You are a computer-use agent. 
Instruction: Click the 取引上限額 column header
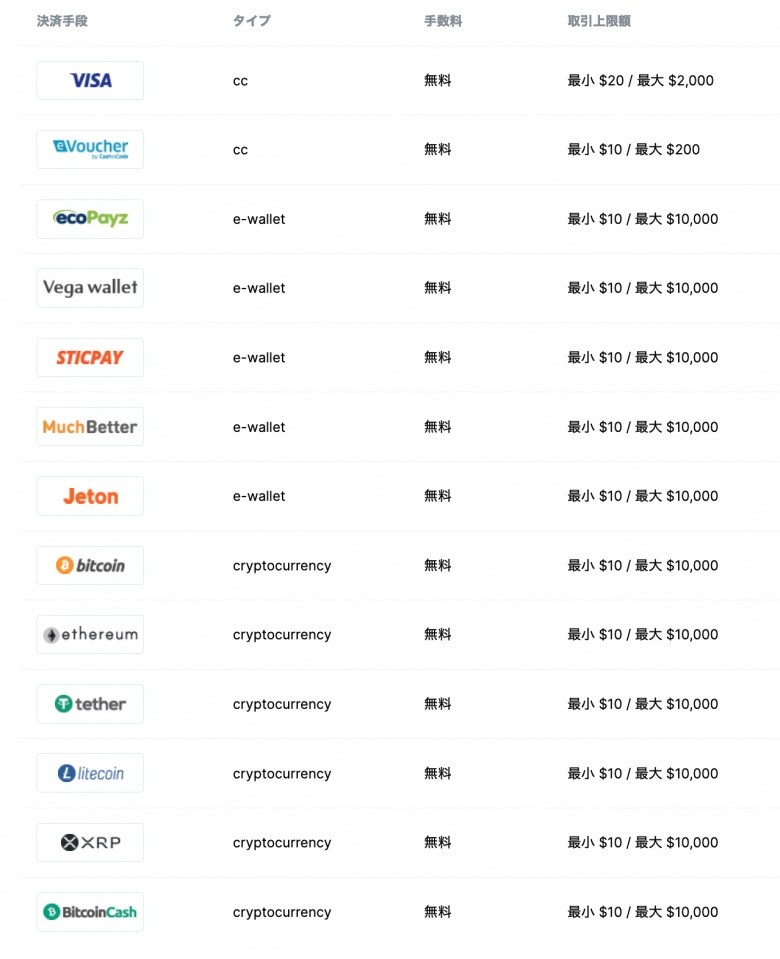coord(599,21)
